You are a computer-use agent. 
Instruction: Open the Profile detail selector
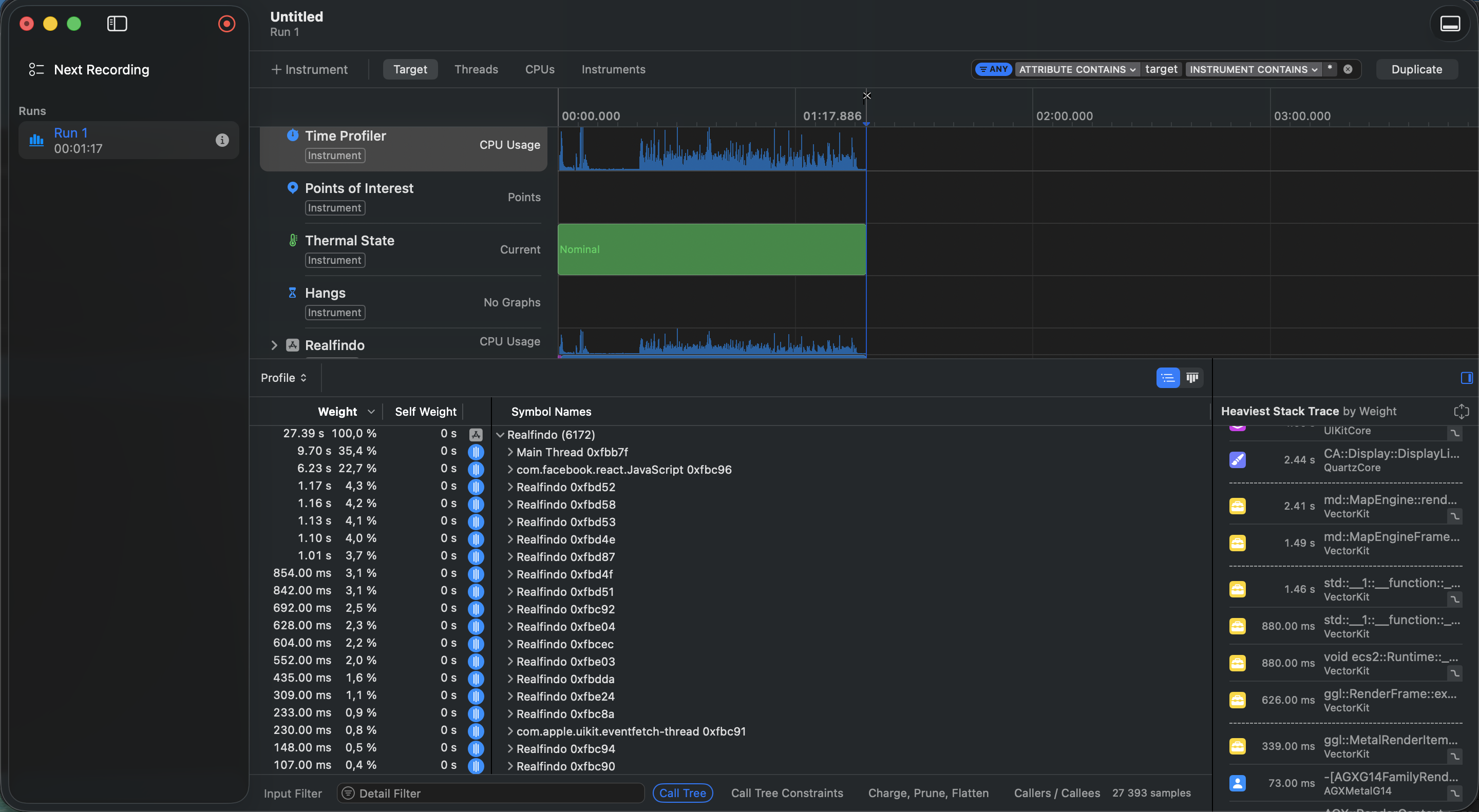(283, 378)
